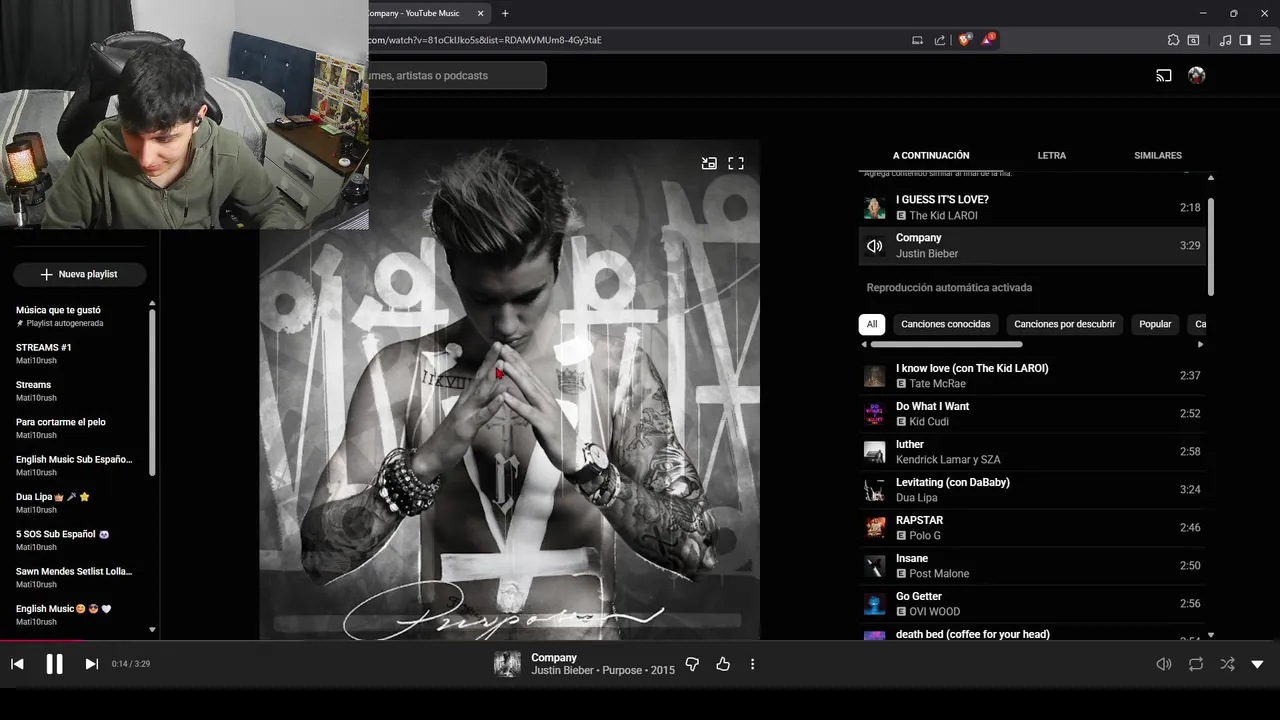Click the media control music-note icon
The width and height of the screenshot is (1280, 720).
pyautogui.click(x=1225, y=40)
